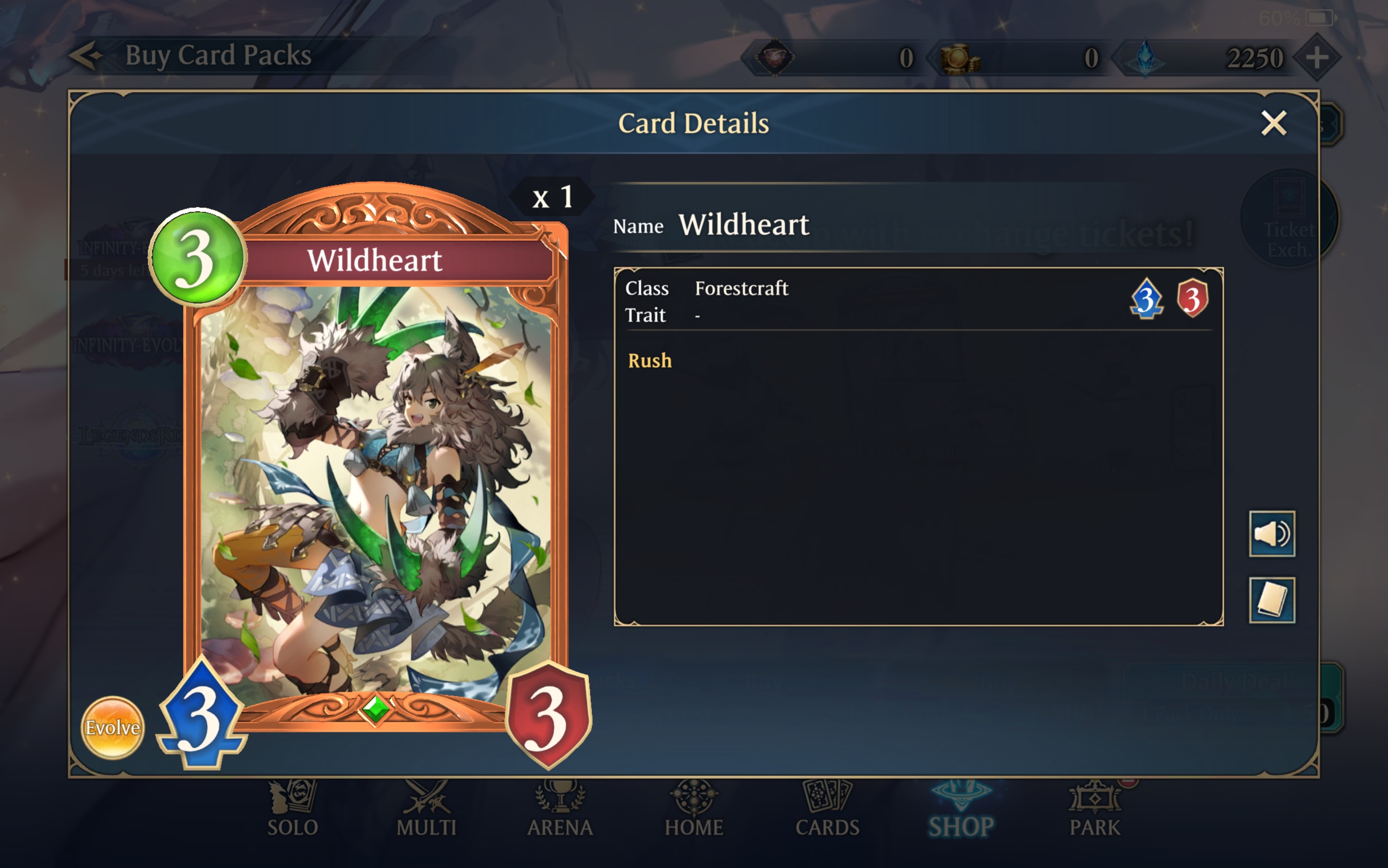Screen dimensions: 1388x868
Task: Play the card voice with speaker icon
Action: click(x=1272, y=533)
